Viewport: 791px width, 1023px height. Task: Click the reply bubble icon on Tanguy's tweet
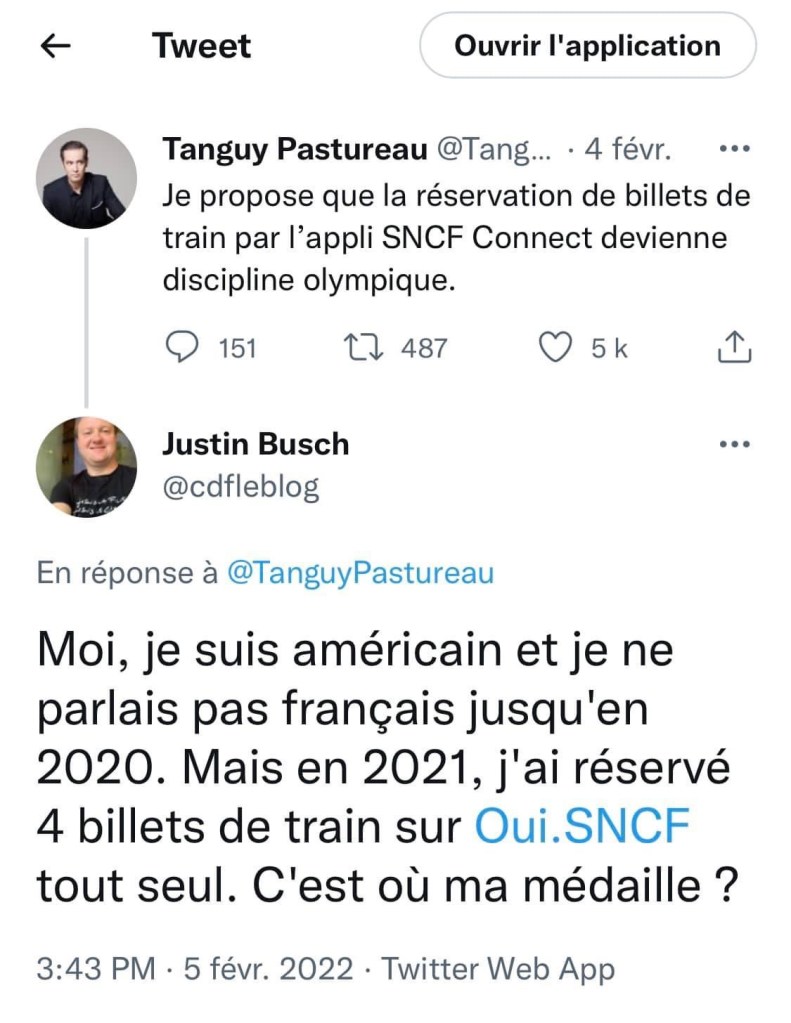tap(181, 346)
